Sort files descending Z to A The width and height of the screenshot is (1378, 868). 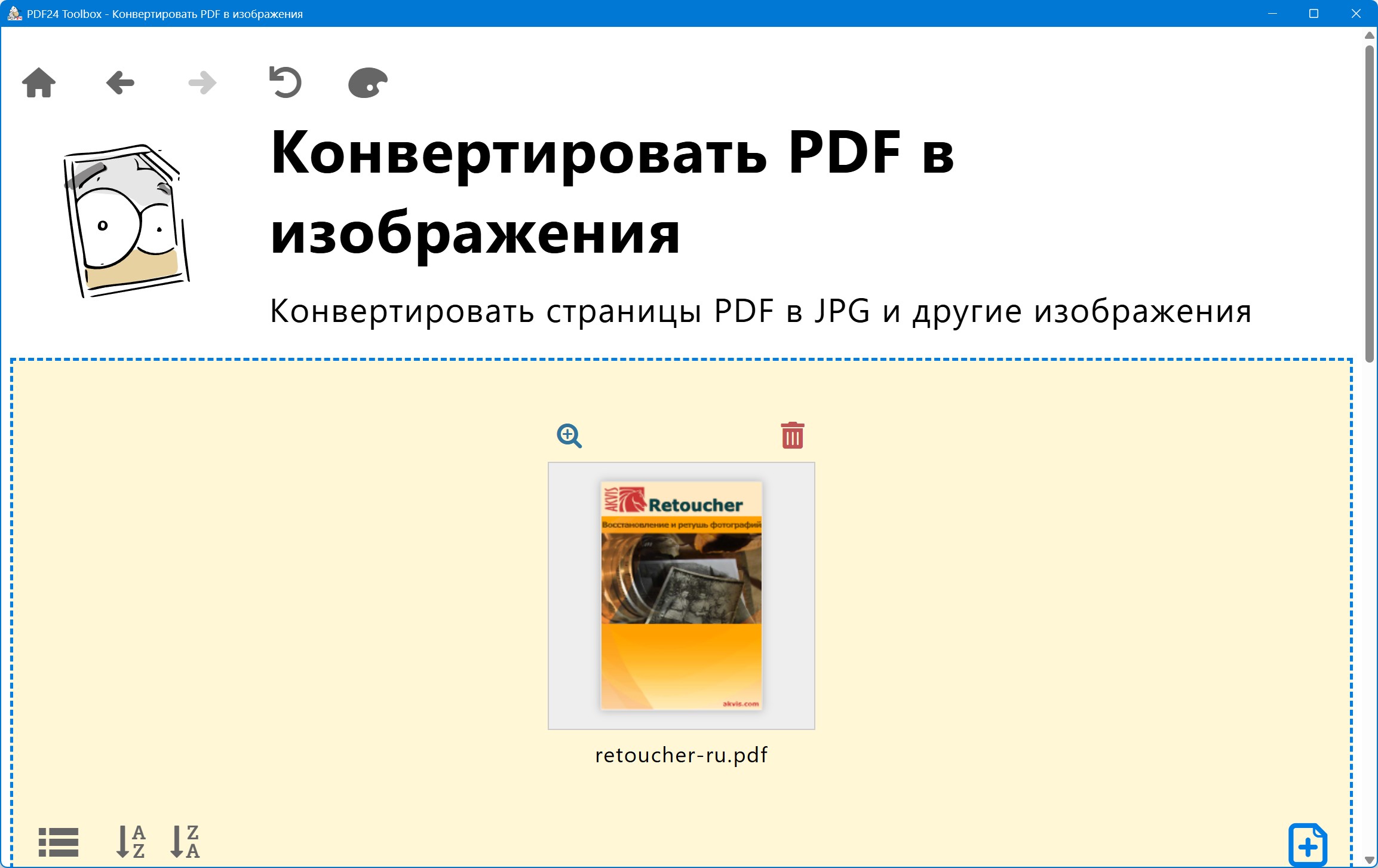[x=185, y=842]
